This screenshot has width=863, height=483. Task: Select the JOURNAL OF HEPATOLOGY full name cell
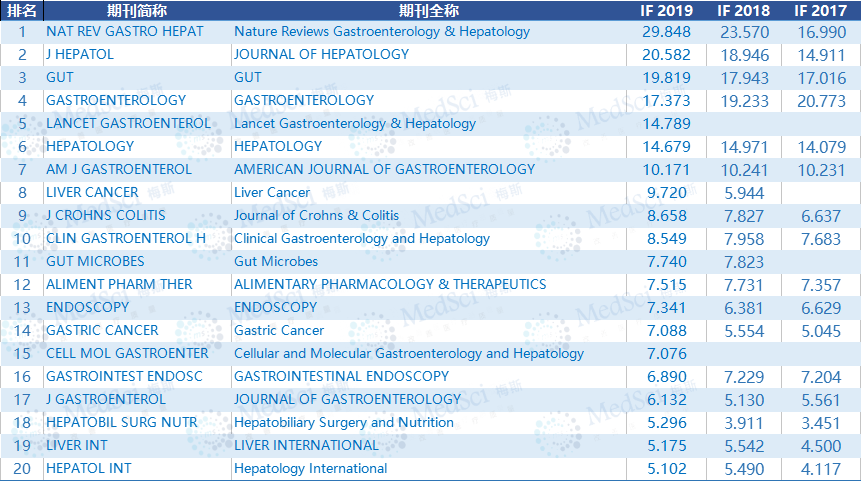[x=321, y=54]
